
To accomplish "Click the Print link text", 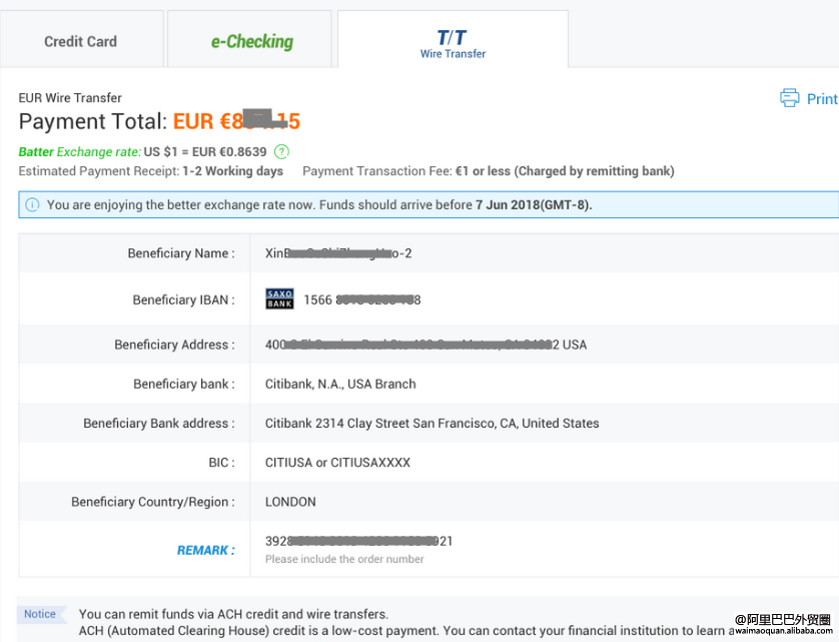I will pos(822,99).
